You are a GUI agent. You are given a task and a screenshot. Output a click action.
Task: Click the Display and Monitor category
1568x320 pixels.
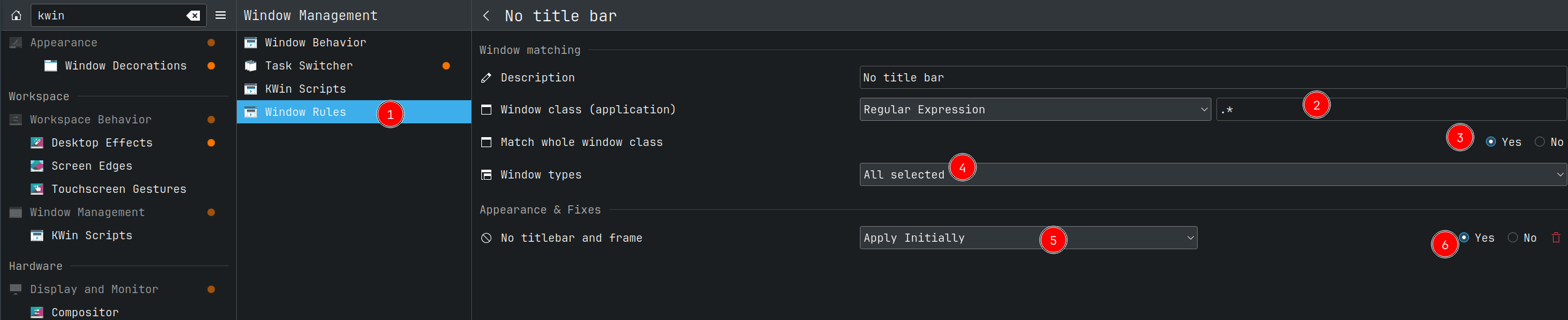94,289
